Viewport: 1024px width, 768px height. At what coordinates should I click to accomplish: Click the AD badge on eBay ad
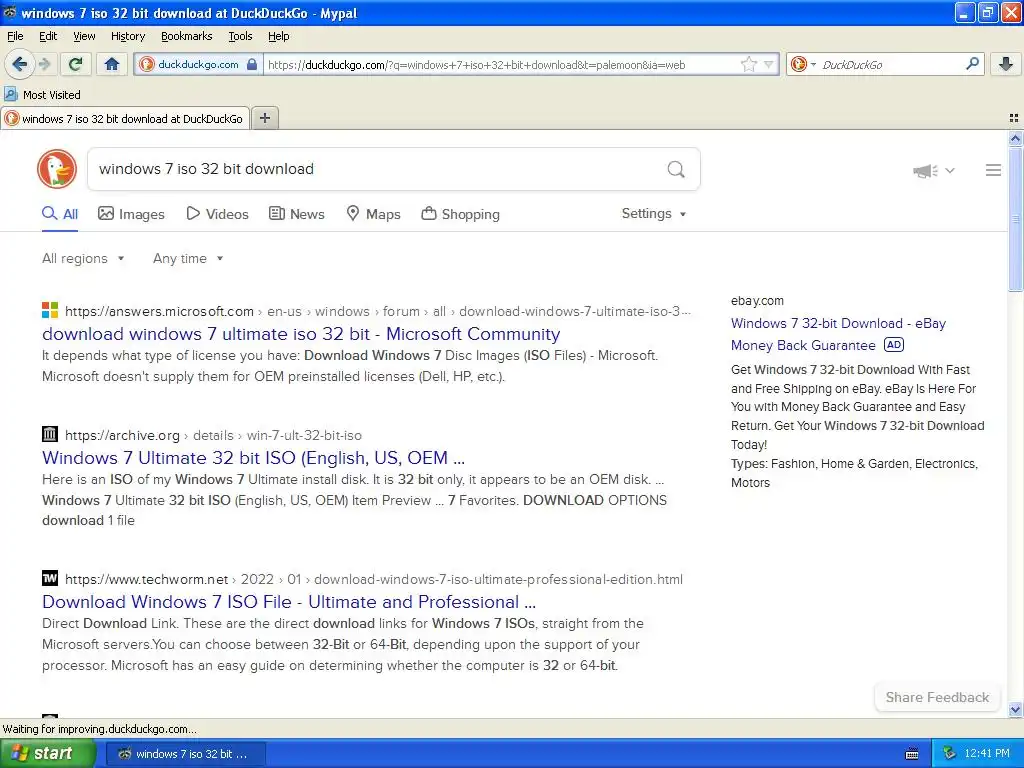coord(893,345)
